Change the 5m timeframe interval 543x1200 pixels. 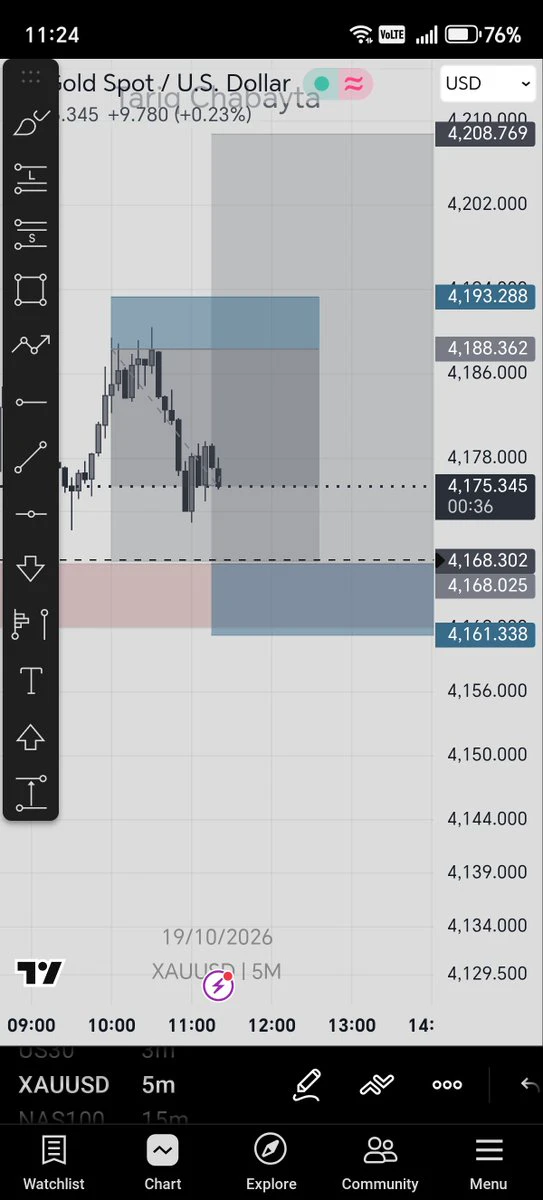click(x=158, y=1084)
